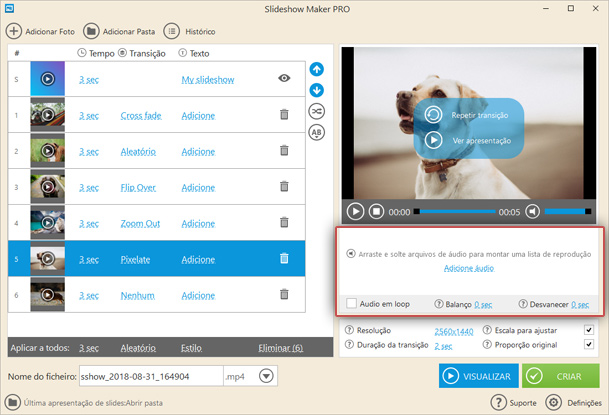Screen dimensions: 609x415
Task: Open help for Desvanecer question icon
Action: (x=523, y=304)
